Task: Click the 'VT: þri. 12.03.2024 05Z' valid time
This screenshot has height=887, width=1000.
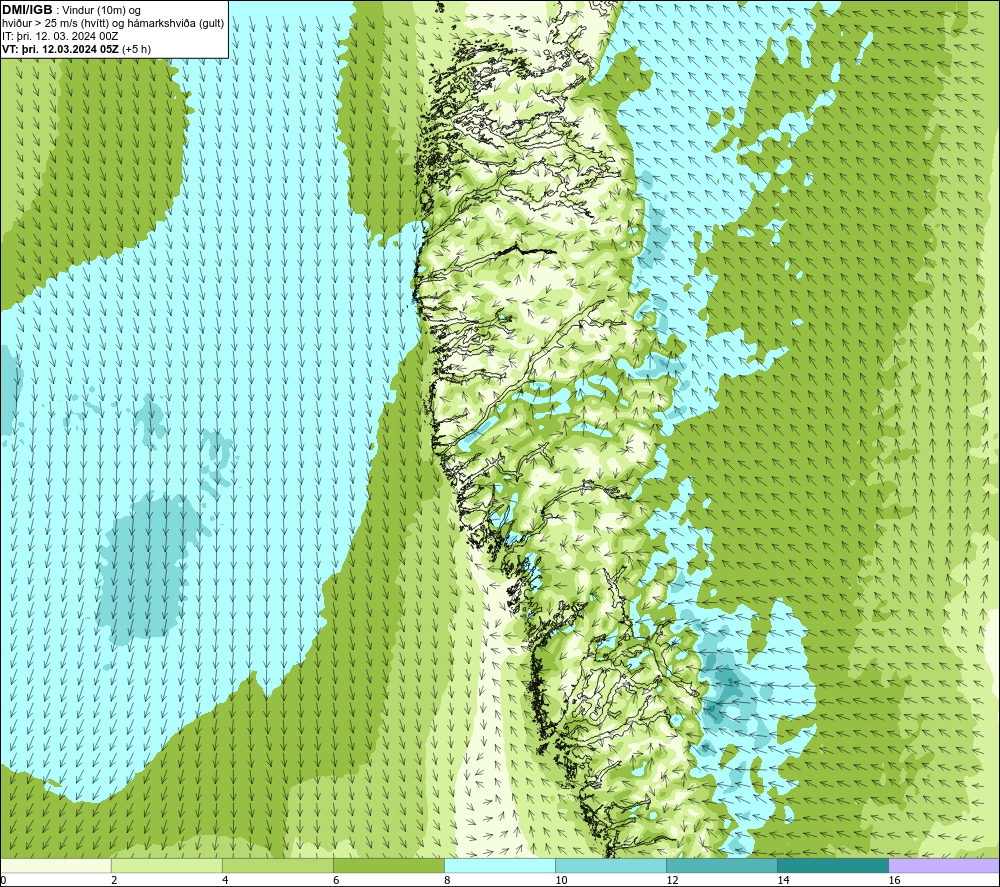Action: tap(60, 49)
